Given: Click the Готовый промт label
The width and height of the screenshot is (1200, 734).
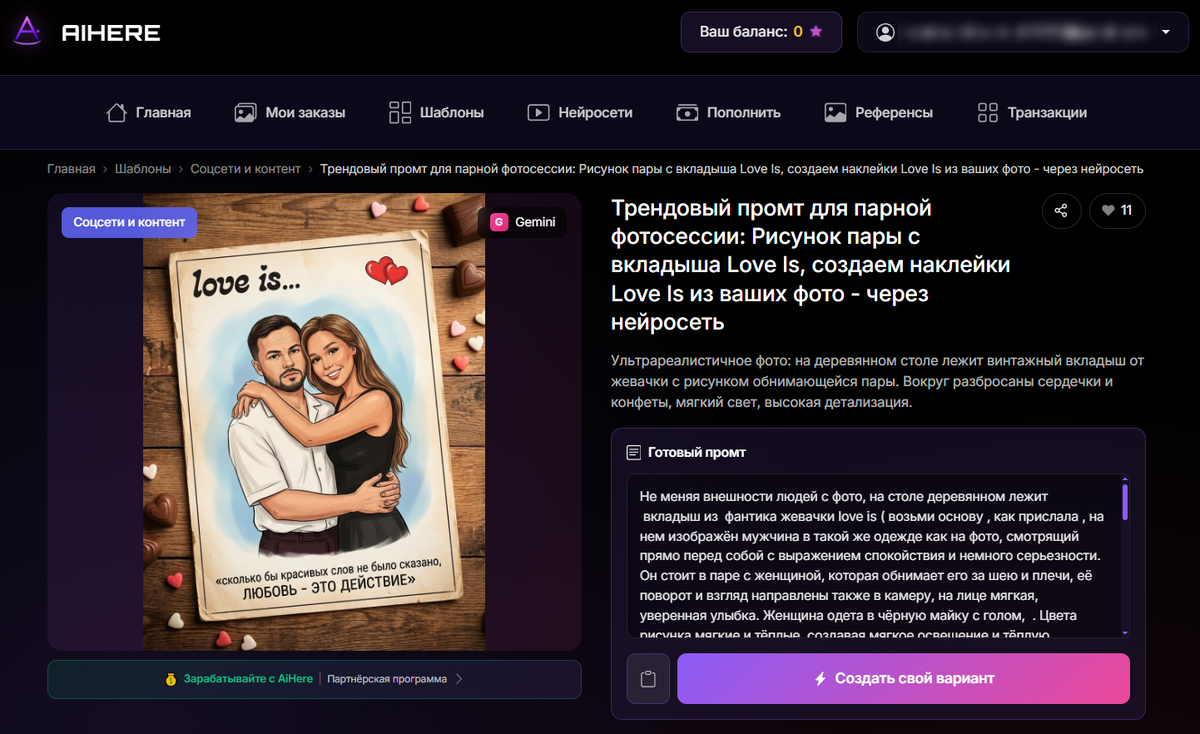Looking at the screenshot, I should click(697, 452).
